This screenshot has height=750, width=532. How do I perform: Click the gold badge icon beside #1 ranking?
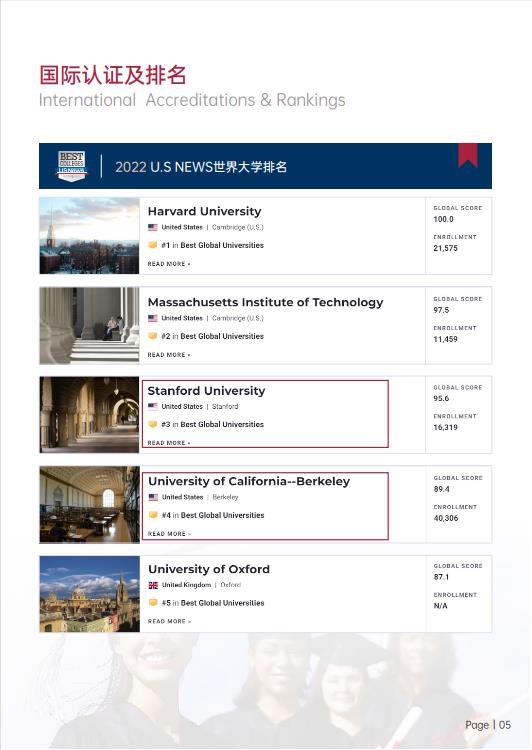point(153,245)
